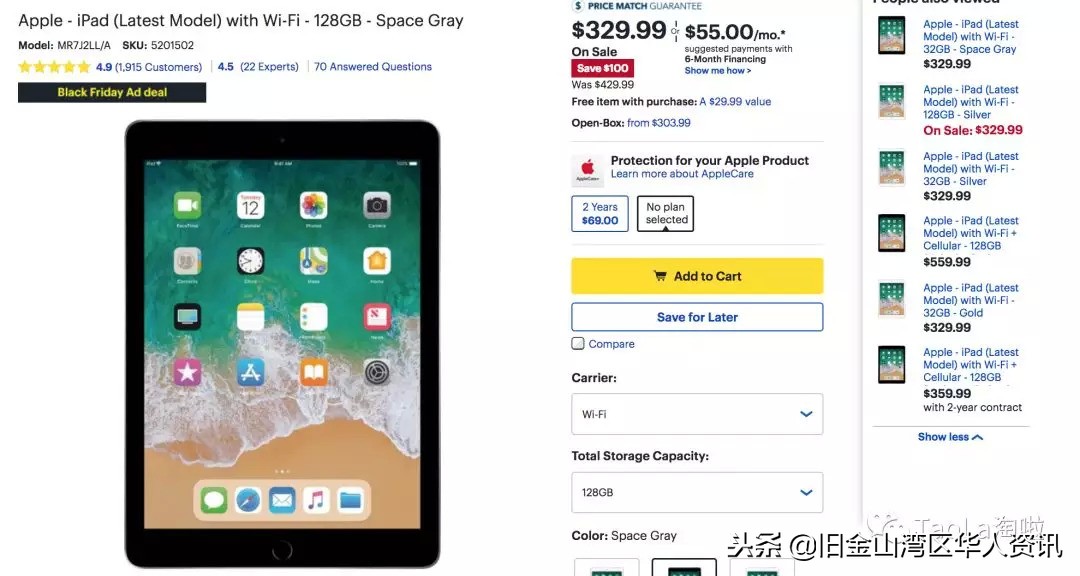Click the Add to Cart button

697,276
